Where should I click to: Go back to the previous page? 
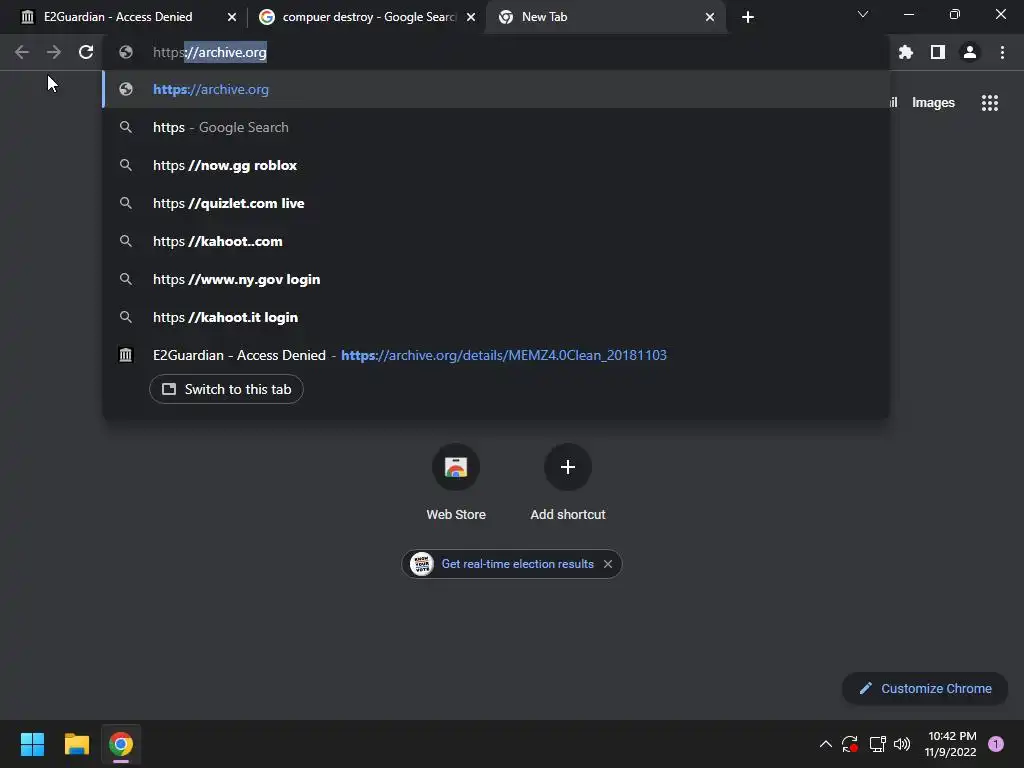[22, 52]
